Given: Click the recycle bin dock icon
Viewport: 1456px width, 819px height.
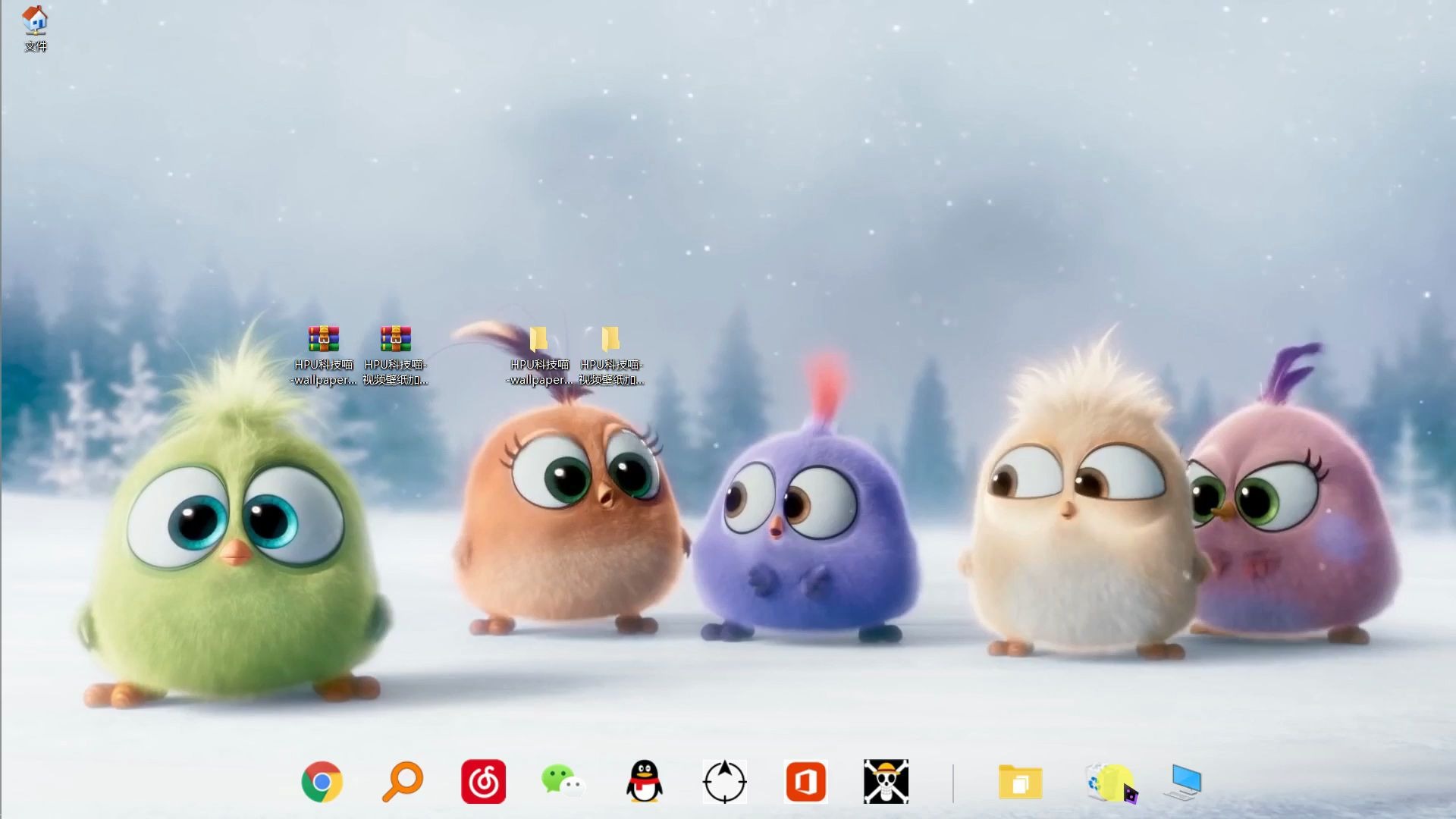Looking at the screenshot, I should point(1103,782).
